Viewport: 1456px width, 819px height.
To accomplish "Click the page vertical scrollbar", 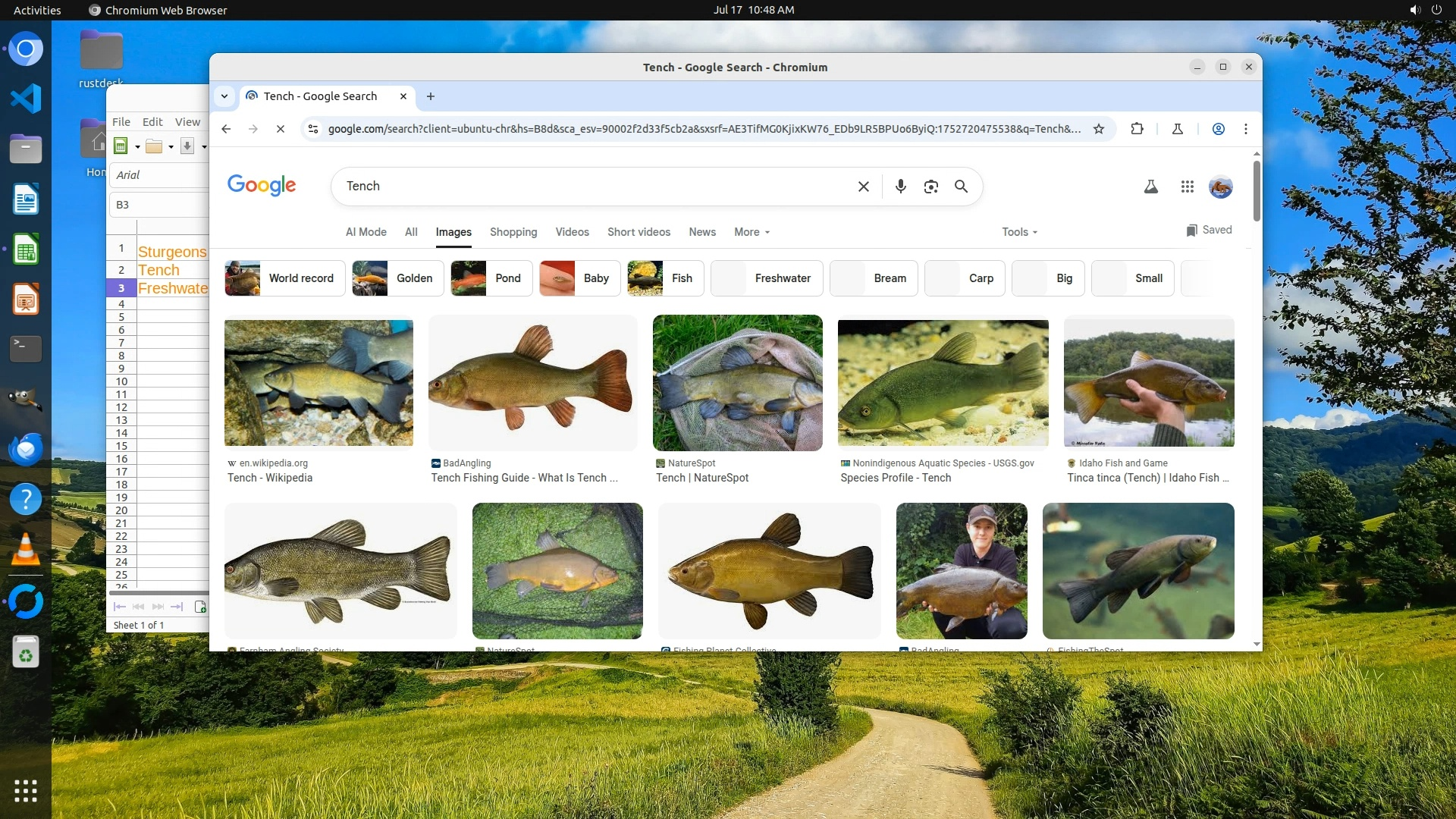I will point(1256,190).
